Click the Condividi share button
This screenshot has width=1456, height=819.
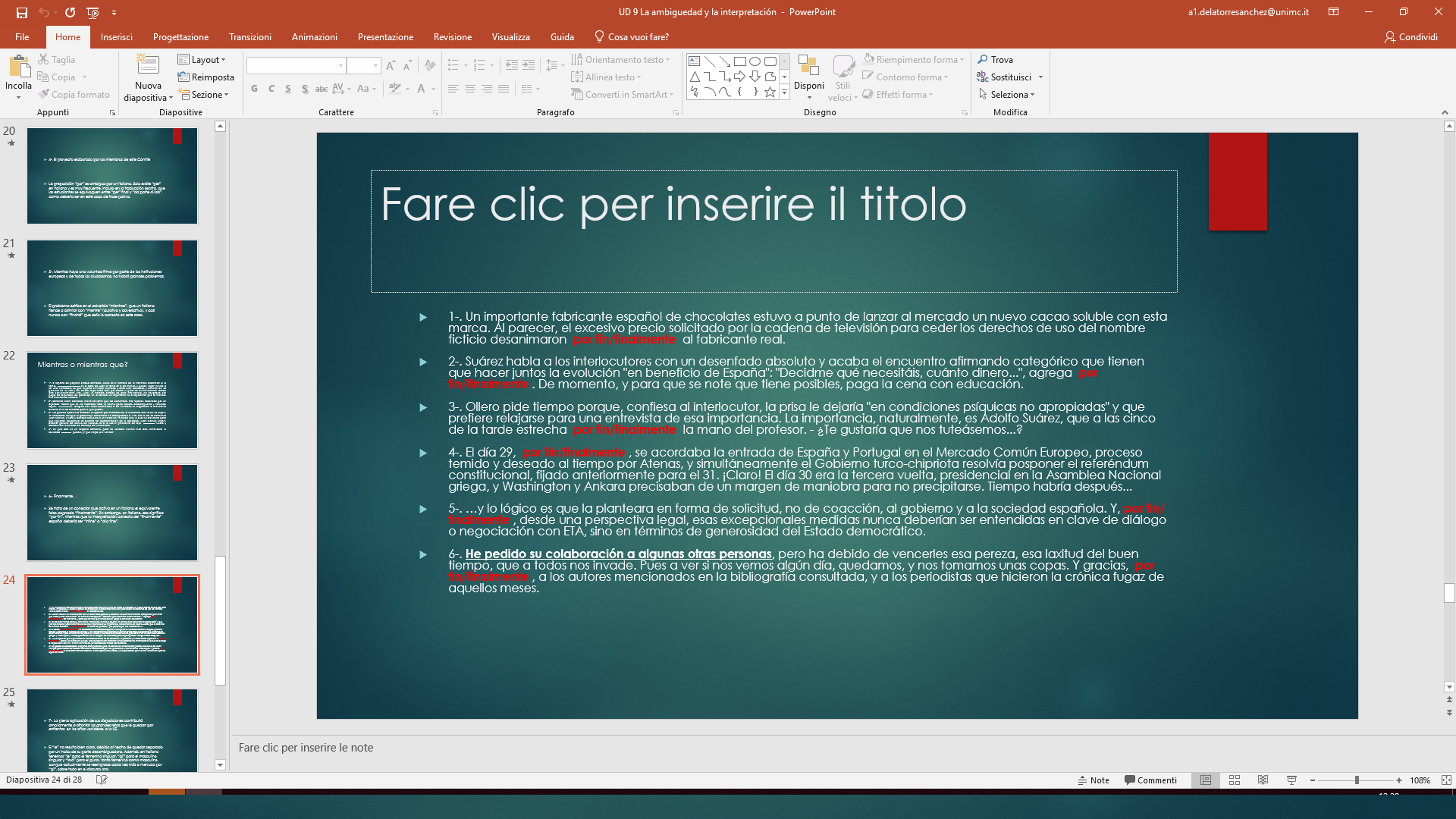1410,37
